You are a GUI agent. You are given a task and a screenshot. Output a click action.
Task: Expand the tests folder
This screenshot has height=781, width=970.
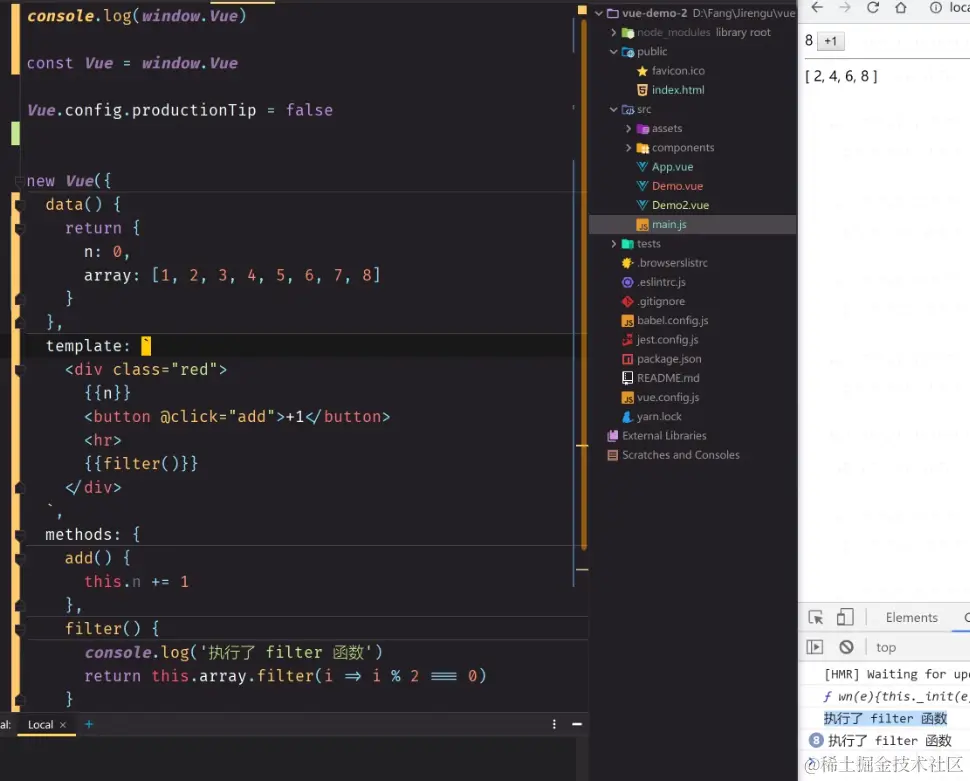tap(613, 243)
